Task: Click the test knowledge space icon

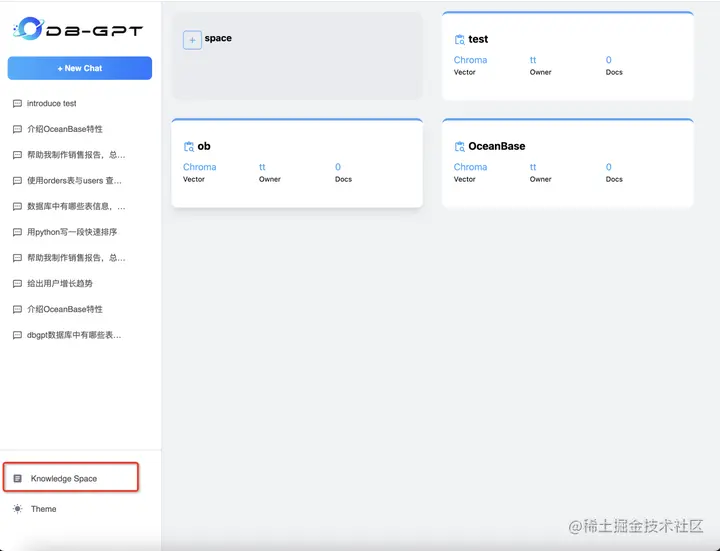Action: click(x=459, y=39)
